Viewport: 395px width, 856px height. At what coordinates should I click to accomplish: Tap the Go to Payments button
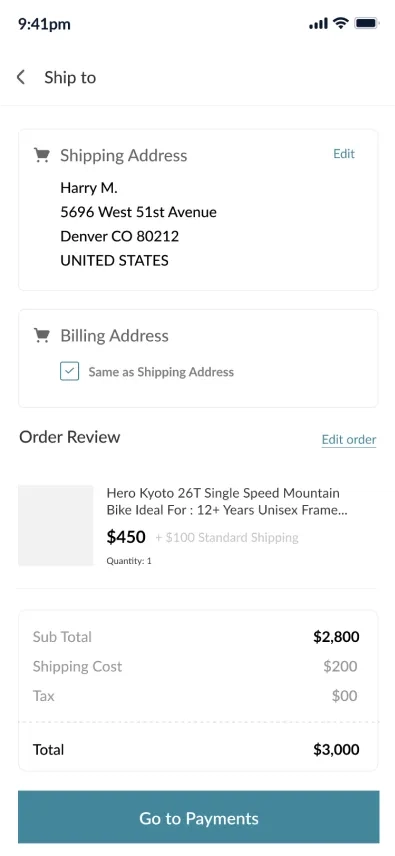pos(199,817)
